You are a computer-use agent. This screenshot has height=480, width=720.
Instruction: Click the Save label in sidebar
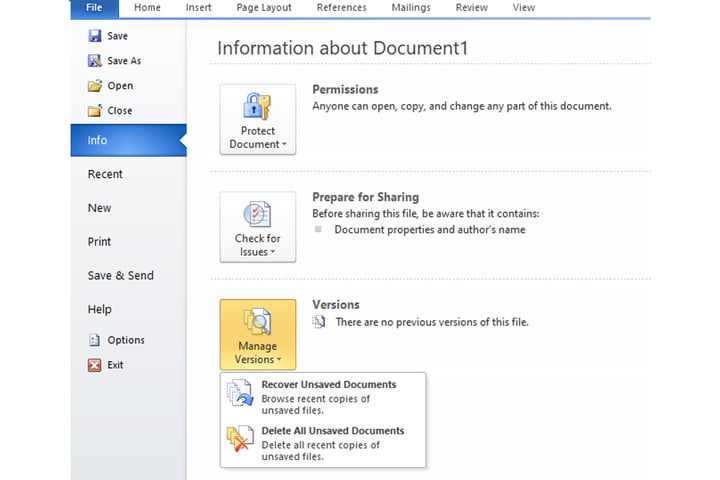(x=118, y=36)
